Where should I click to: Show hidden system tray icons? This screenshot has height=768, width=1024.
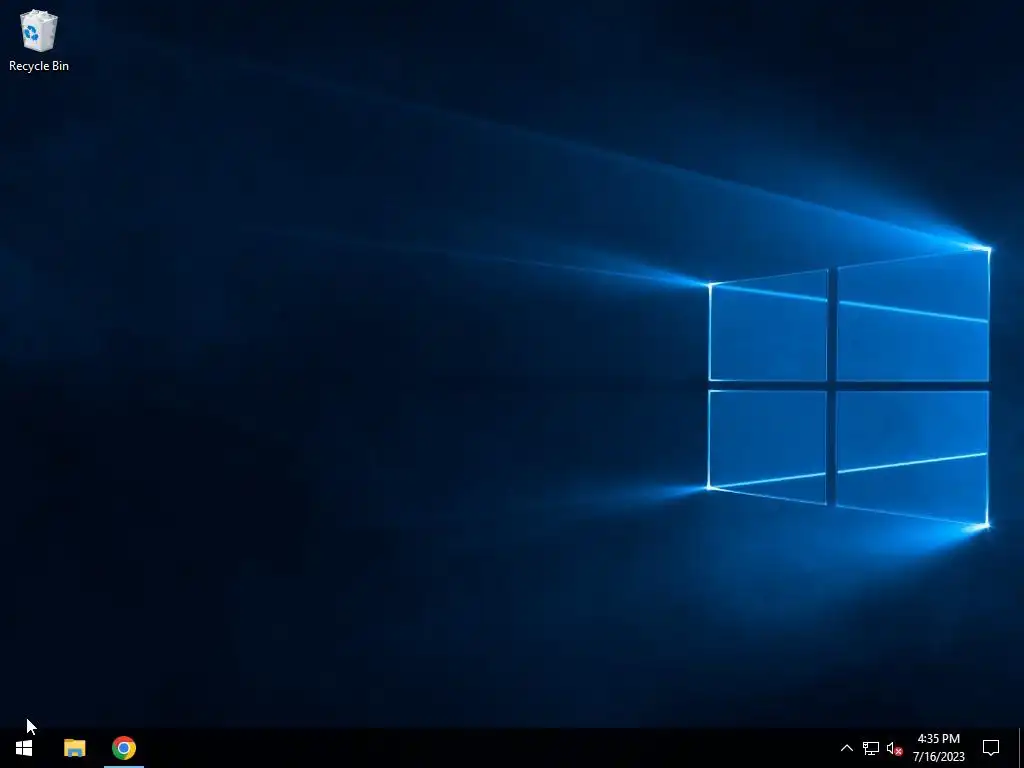(x=846, y=748)
